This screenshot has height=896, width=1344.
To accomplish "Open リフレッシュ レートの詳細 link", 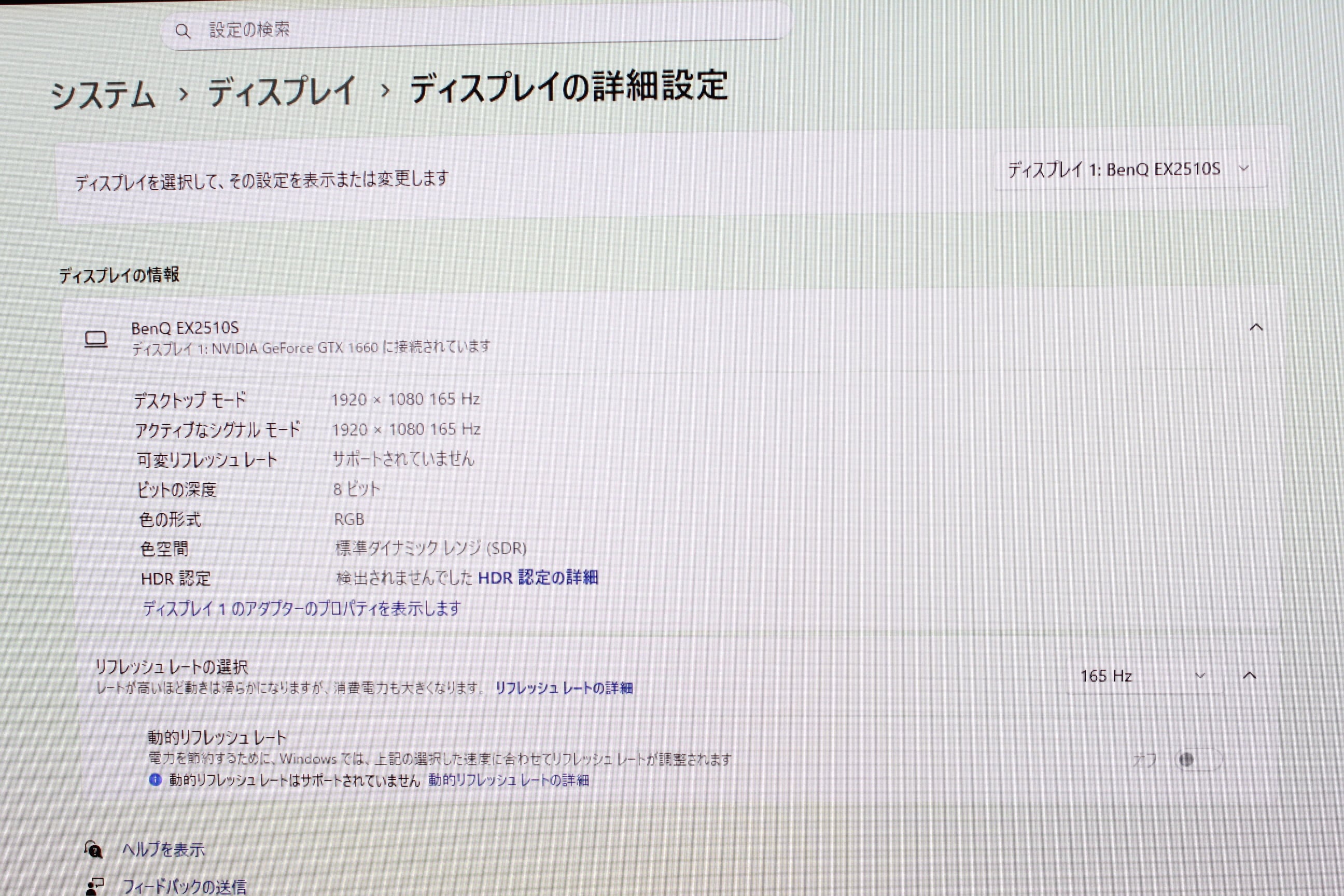I will [x=564, y=688].
